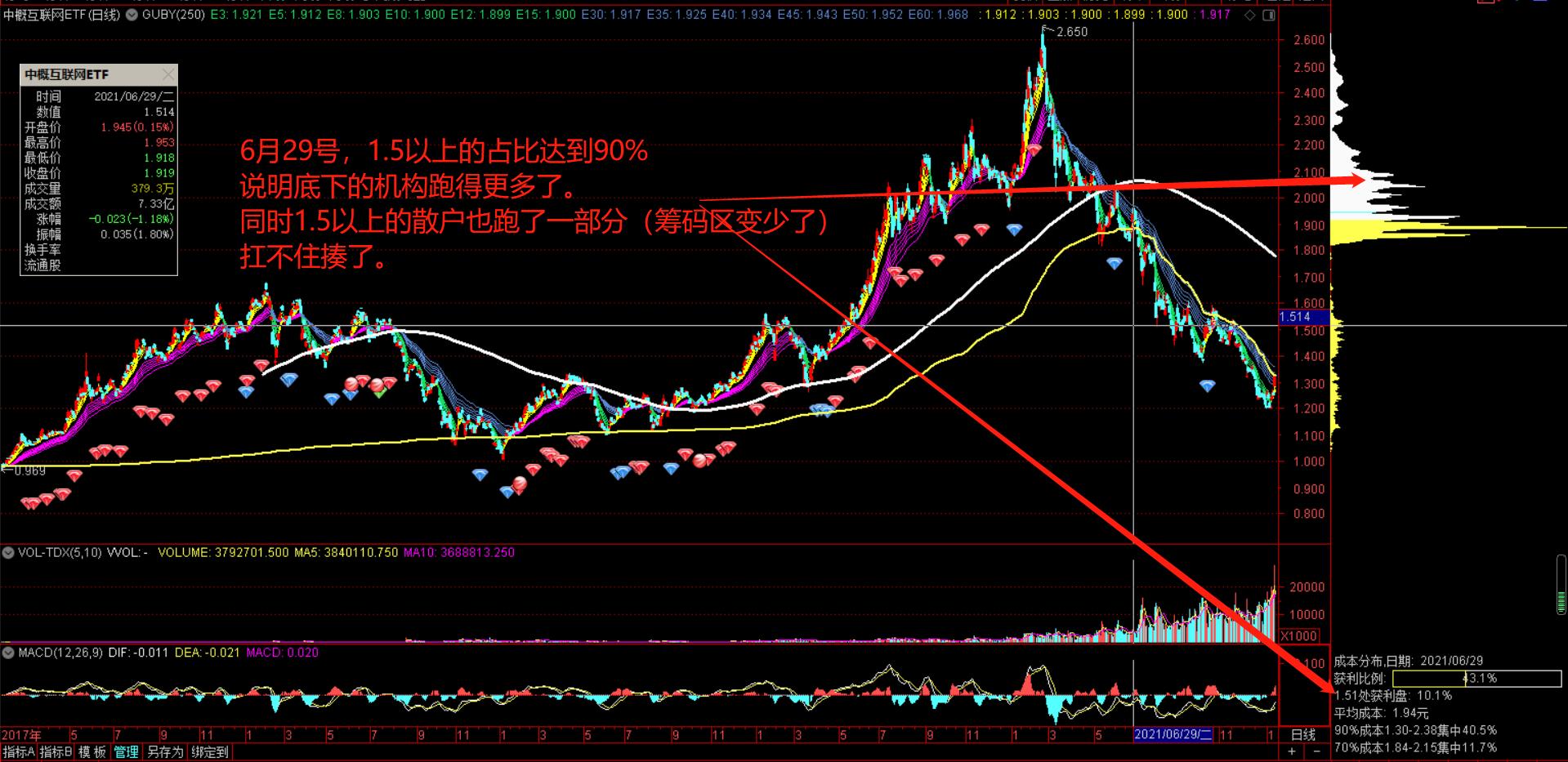The height and width of the screenshot is (762, 1568).
Task: Open the 指标A tab
Action: 18,752
